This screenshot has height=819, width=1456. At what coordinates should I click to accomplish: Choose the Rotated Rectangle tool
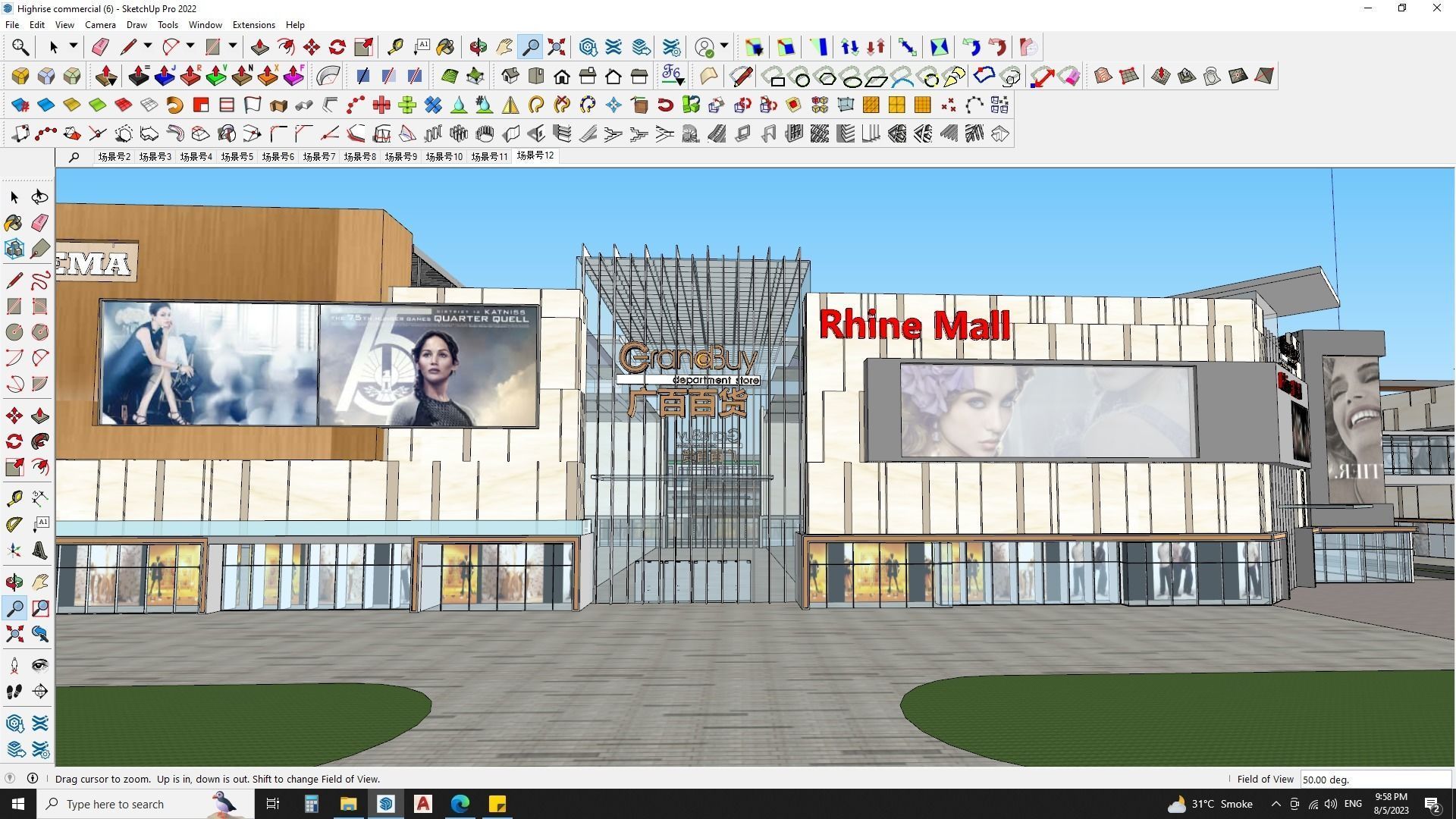pos(39,306)
